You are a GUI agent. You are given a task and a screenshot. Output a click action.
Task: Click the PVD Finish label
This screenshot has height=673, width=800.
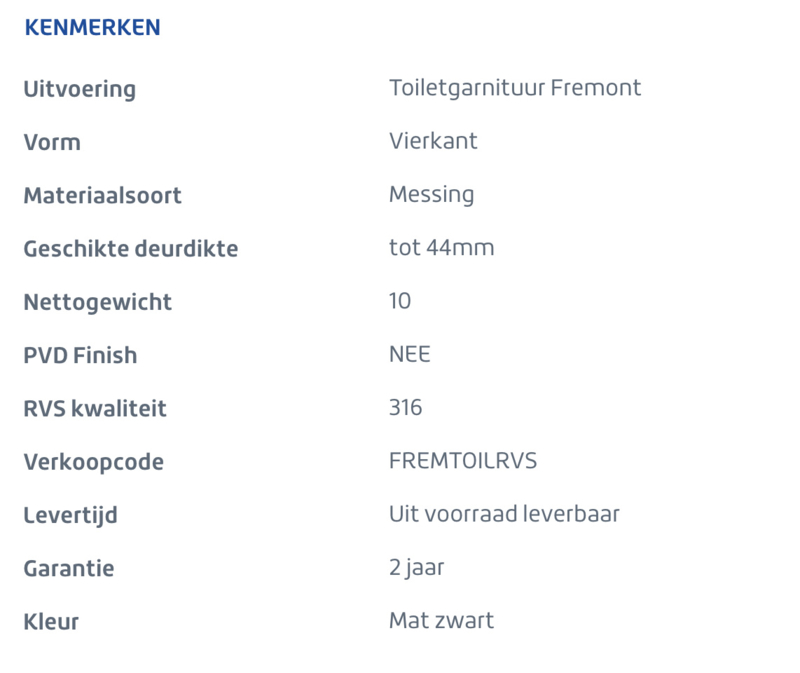80,356
